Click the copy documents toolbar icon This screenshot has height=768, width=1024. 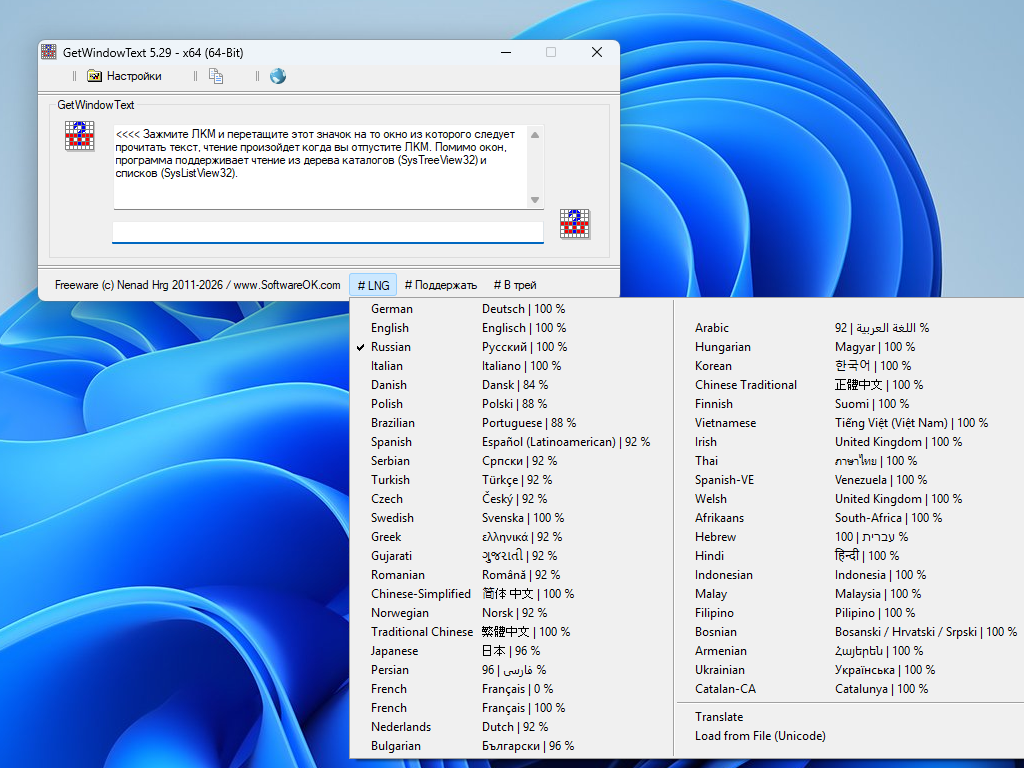[x=216, y=76]
